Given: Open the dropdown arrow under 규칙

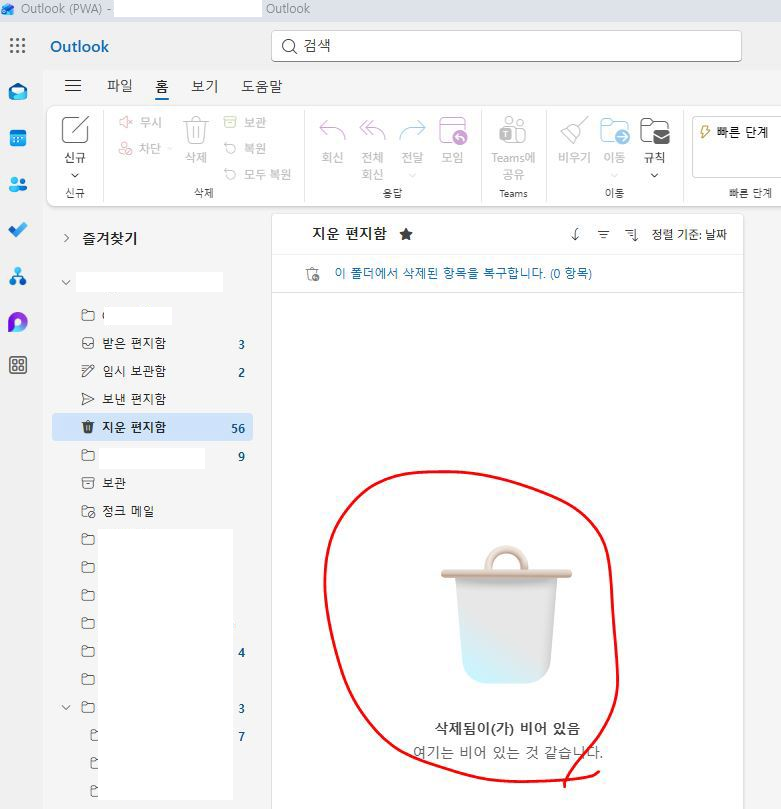Looking at the screenshot, I should tap(654, 175).
